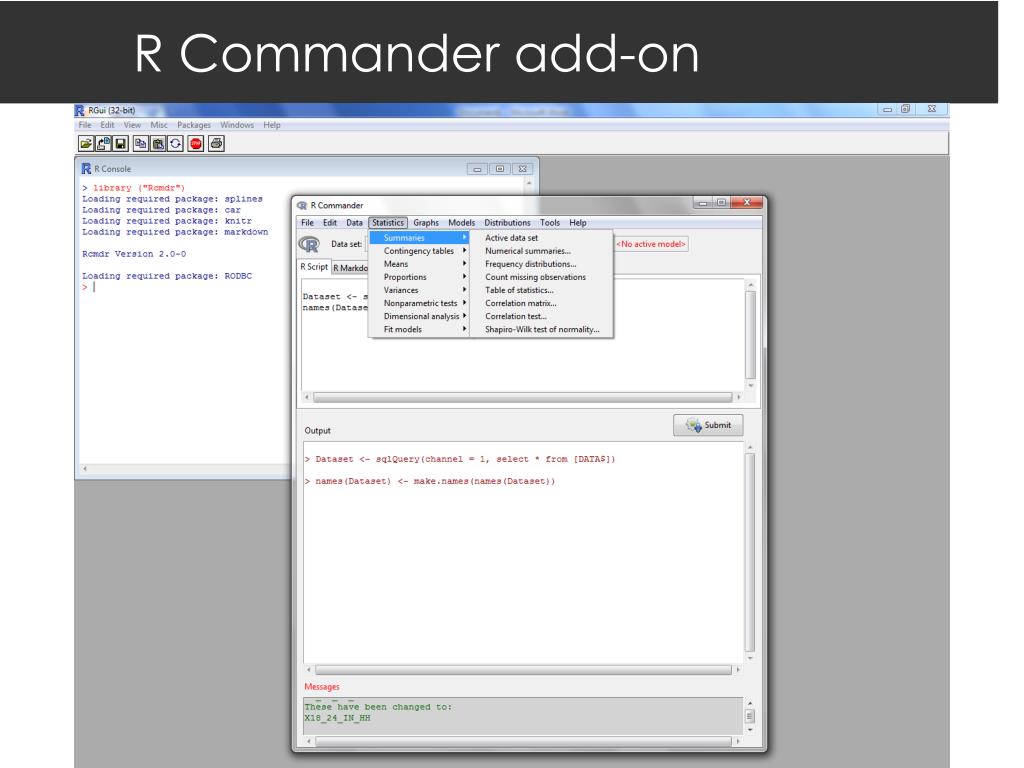Click the R Commander title bar icon
The width and height of the screenshot is (1024, 768).
pyautogui.click(x=302, y=205)
